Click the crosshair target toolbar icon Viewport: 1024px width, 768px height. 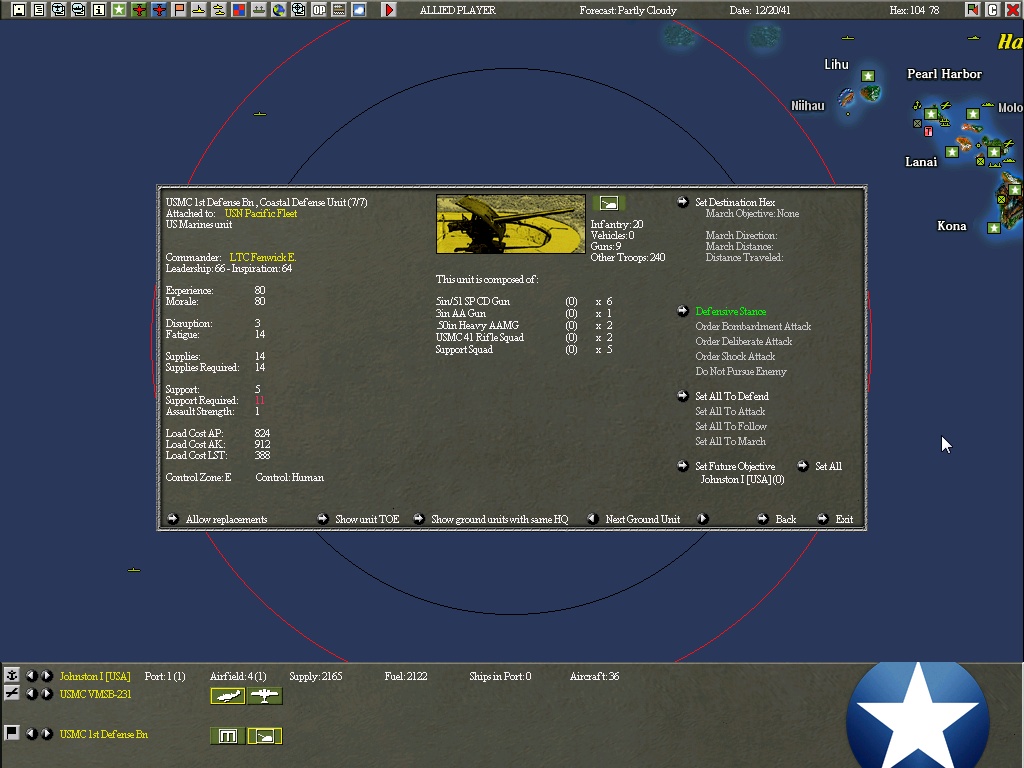pos(298,10)
